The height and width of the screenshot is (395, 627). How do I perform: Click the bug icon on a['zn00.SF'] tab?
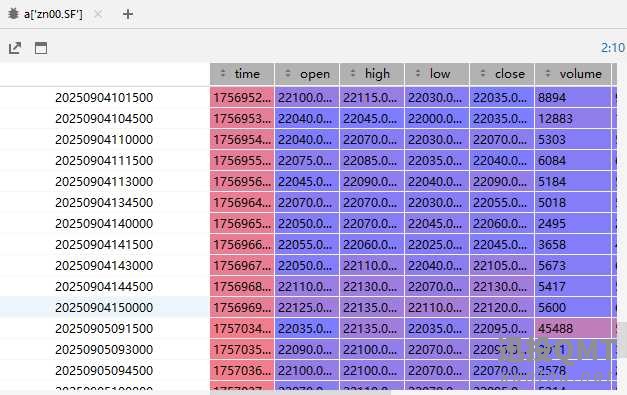pyautogui.click(x=14, y=14)
